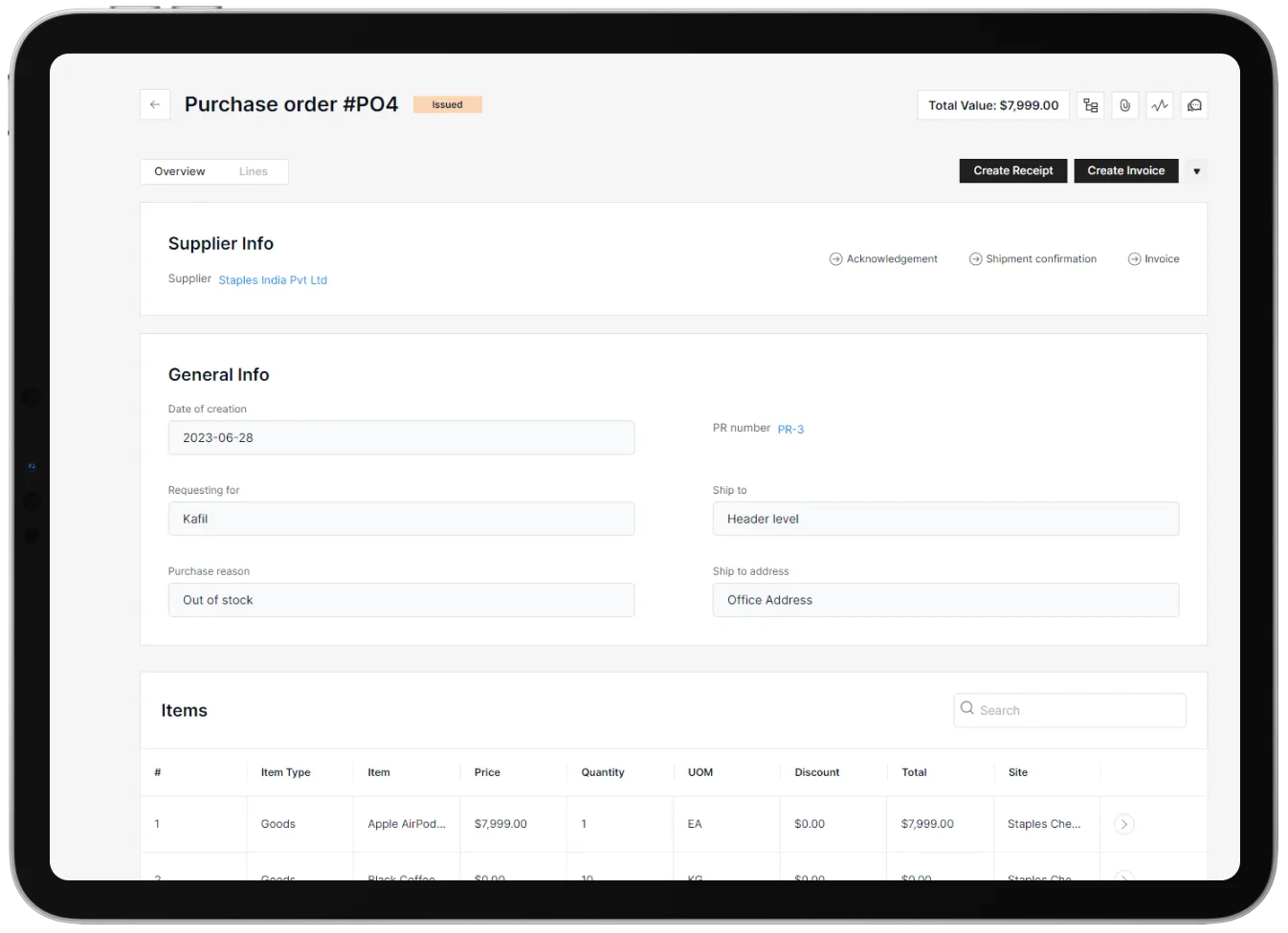The width and height of the screenshot is (1288, 933).
Task: Click the Item column header
Action: [x=379, y=772]
